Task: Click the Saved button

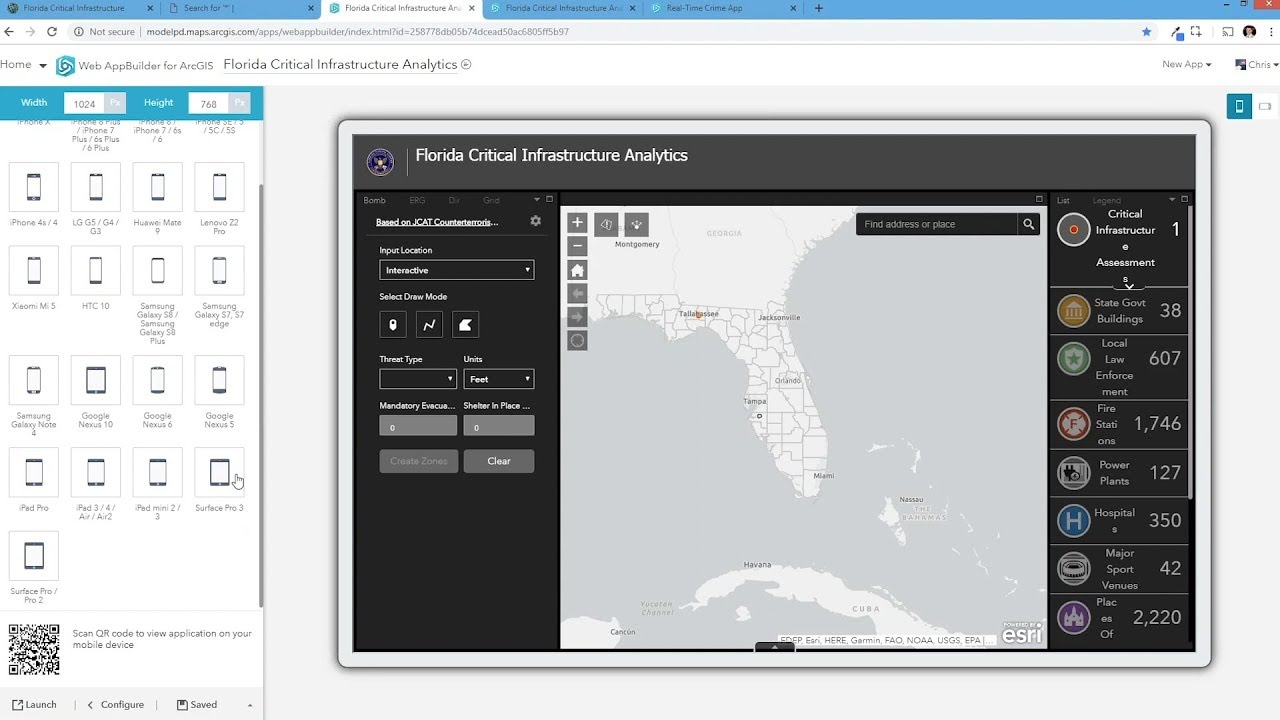Action: click(x=197, y=705)
